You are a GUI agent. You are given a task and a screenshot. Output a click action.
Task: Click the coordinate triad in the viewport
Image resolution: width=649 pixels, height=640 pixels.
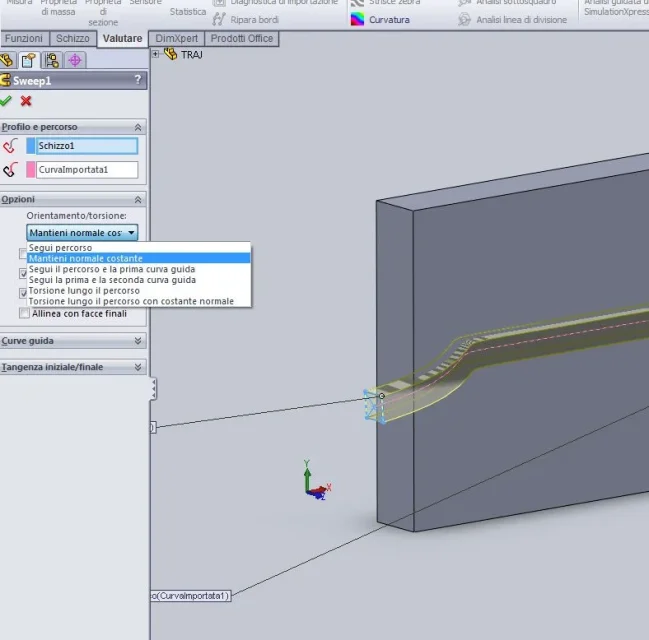coord(317,481)
